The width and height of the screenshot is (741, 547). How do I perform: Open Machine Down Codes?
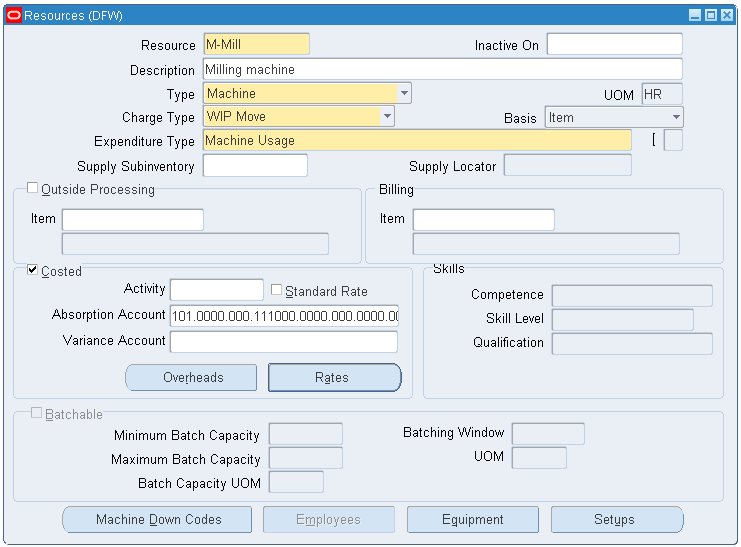(x=157, y=520)
